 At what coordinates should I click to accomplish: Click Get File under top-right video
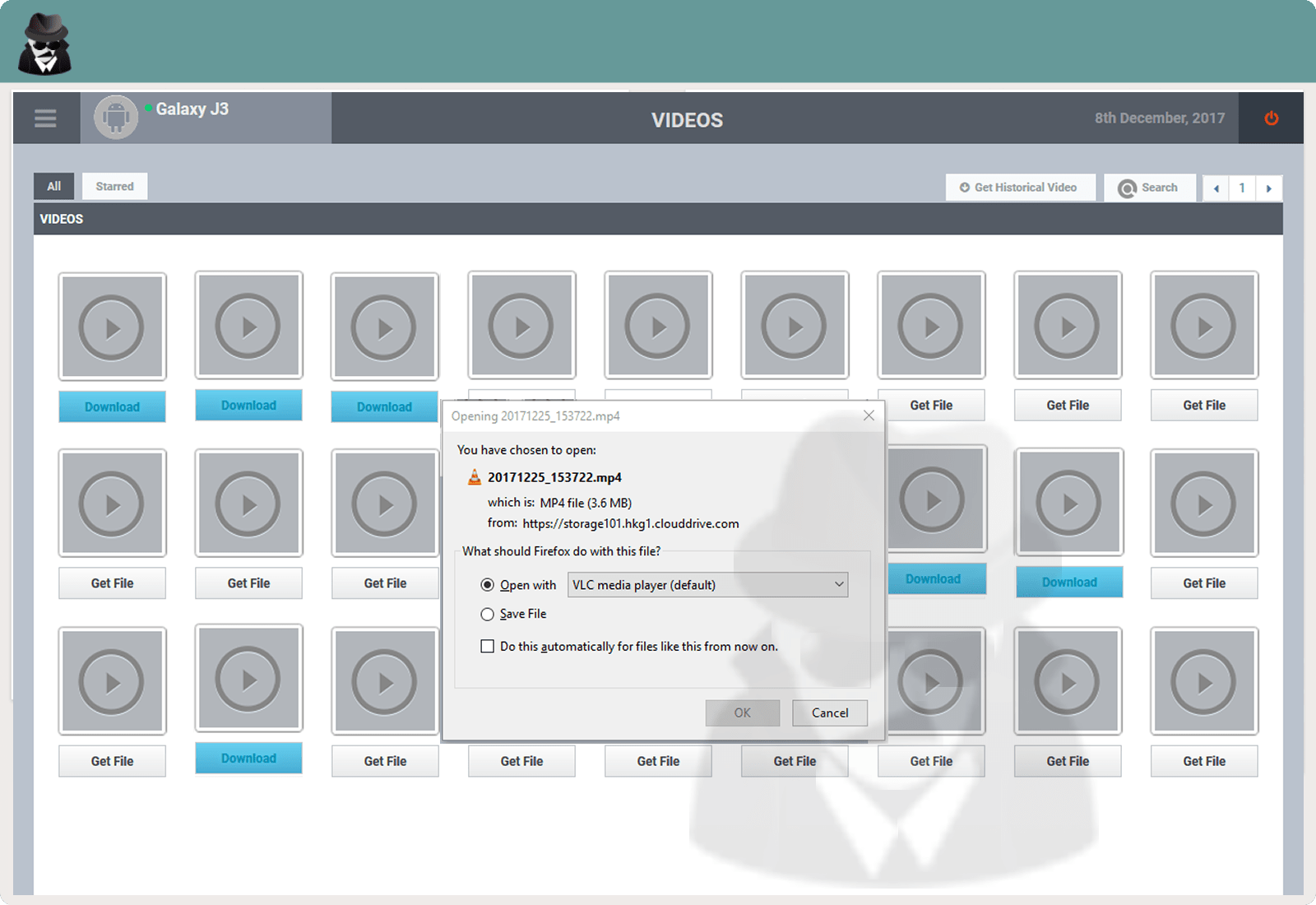[x=1203, y=405]
